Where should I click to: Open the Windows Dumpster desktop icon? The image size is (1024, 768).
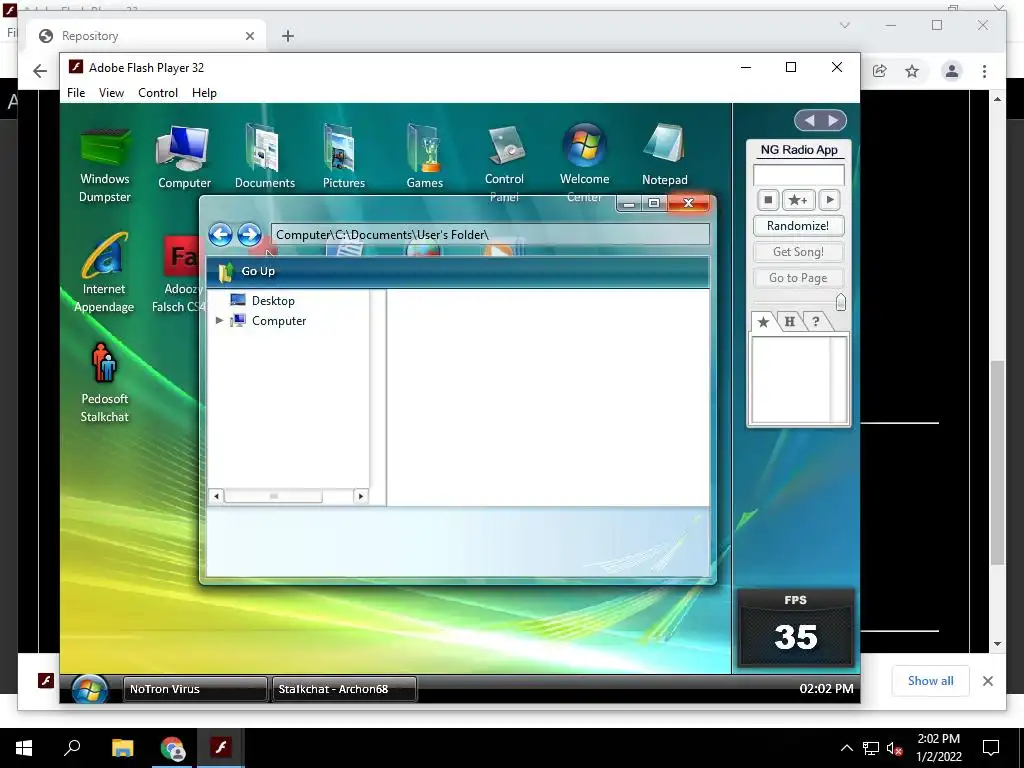tap(104, 163)
